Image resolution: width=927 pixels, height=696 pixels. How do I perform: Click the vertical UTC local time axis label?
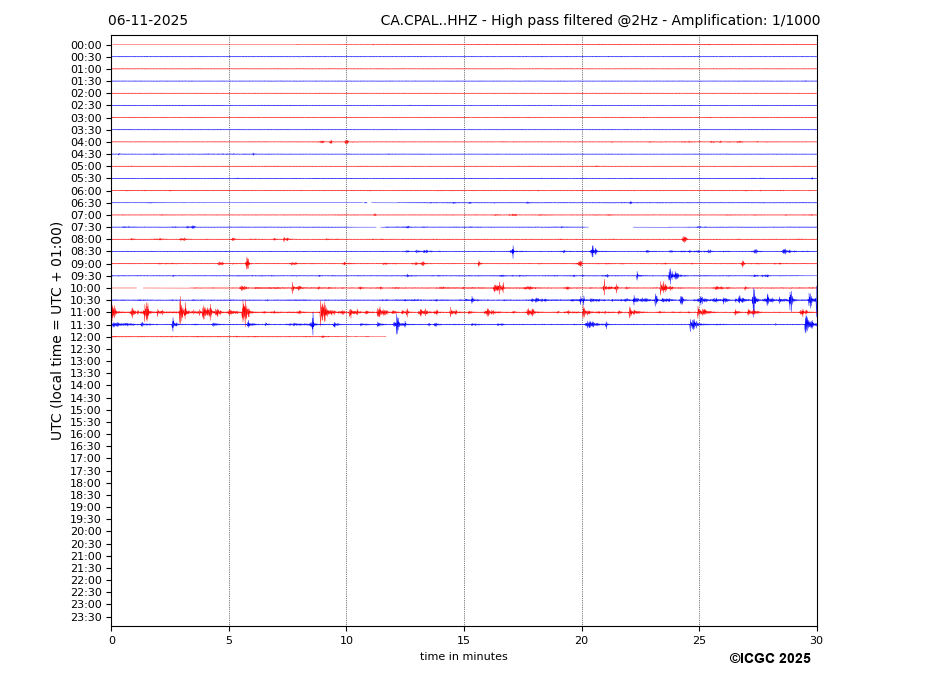point(57,330)
